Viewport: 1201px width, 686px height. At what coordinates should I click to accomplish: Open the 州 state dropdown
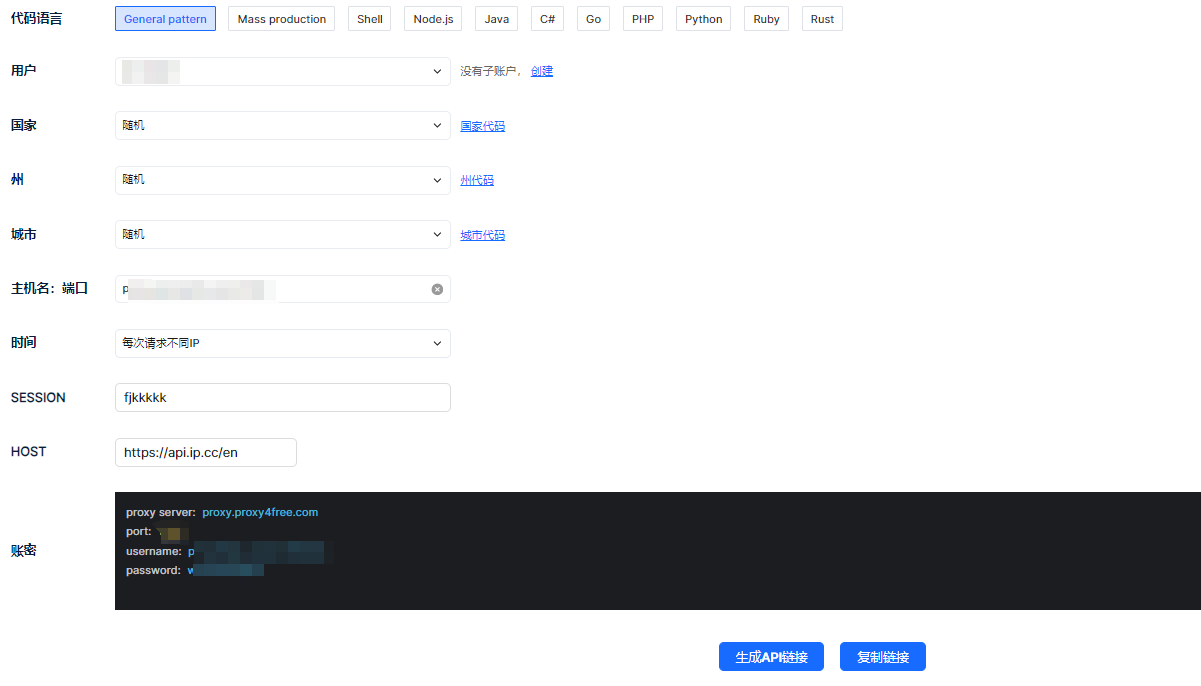[283, 180]
